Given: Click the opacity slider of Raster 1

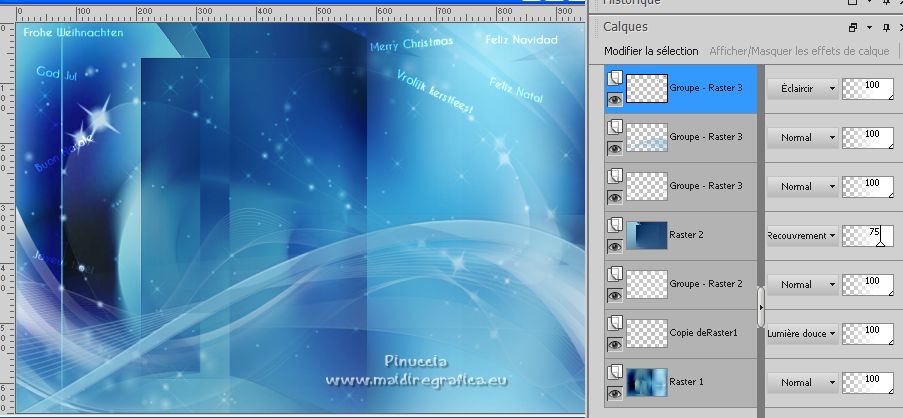Looking at the screenshot, I should [x=868, y=382].
